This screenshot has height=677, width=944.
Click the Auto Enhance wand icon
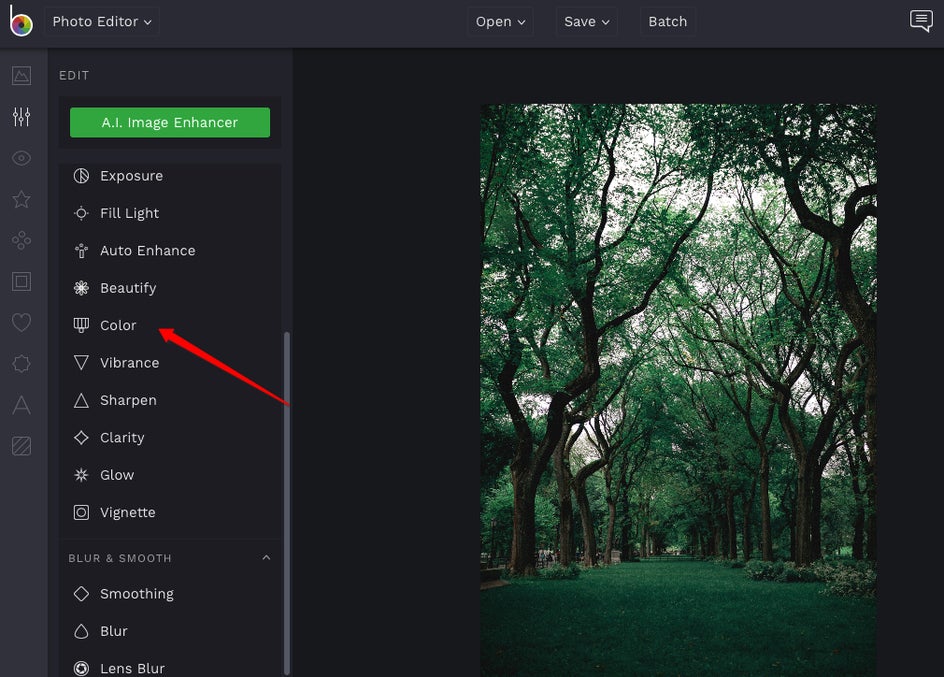click(81, 250)
